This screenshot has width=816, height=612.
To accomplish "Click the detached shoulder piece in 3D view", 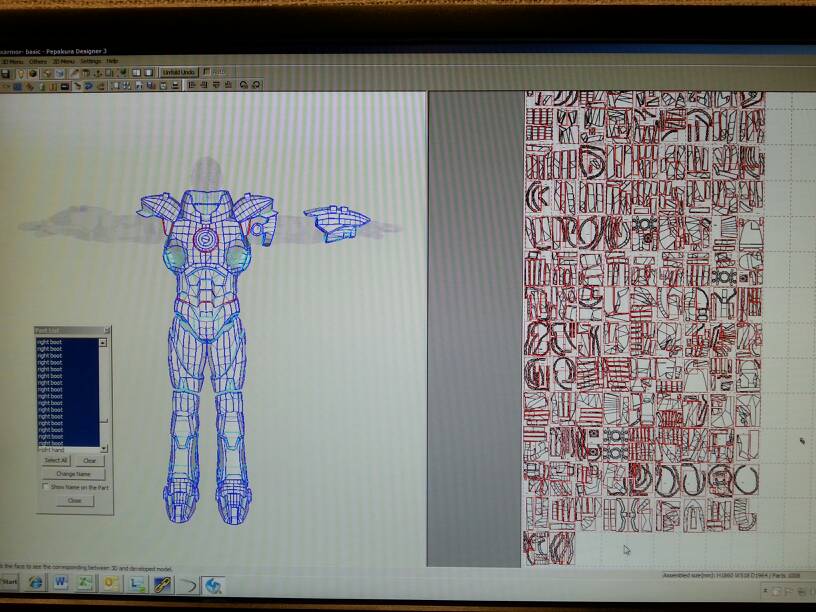I will (337, 223).
